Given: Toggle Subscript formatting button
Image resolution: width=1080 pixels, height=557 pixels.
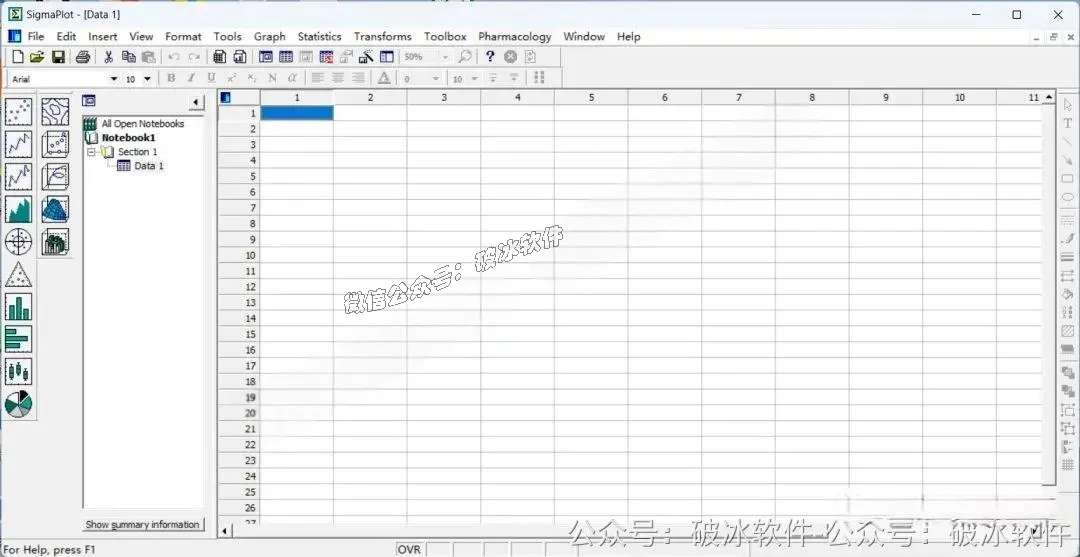Looking at the screenshot, I should [x=252, y=78].
